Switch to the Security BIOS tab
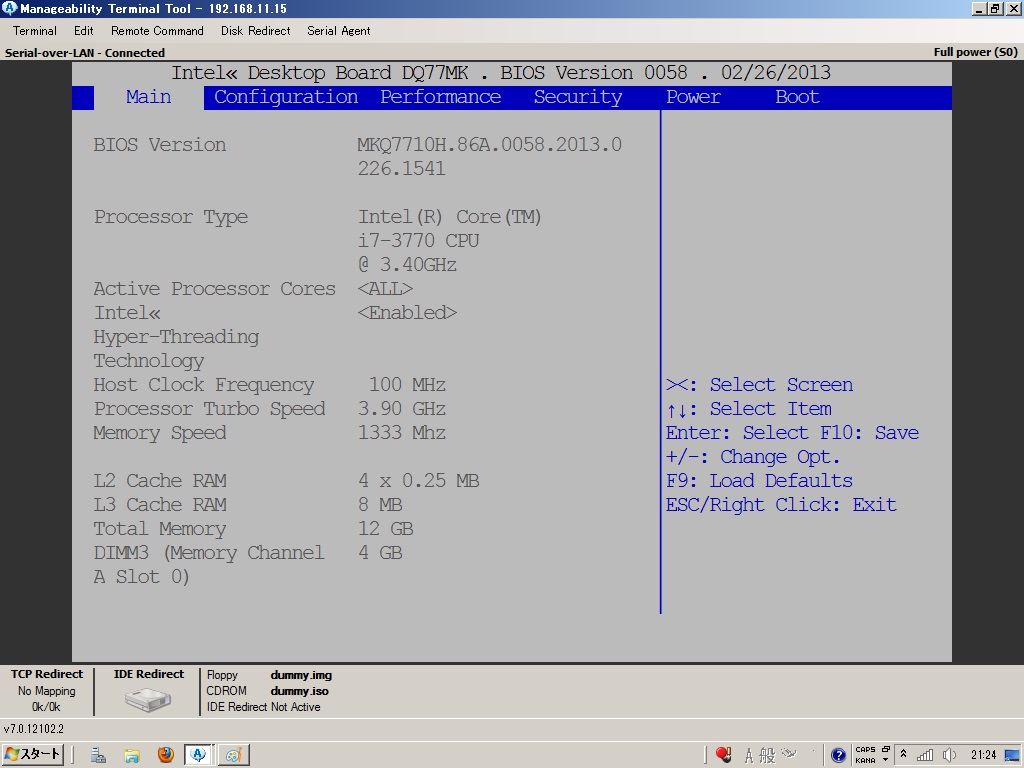The image size is (1024, 768). pos(578,97)
